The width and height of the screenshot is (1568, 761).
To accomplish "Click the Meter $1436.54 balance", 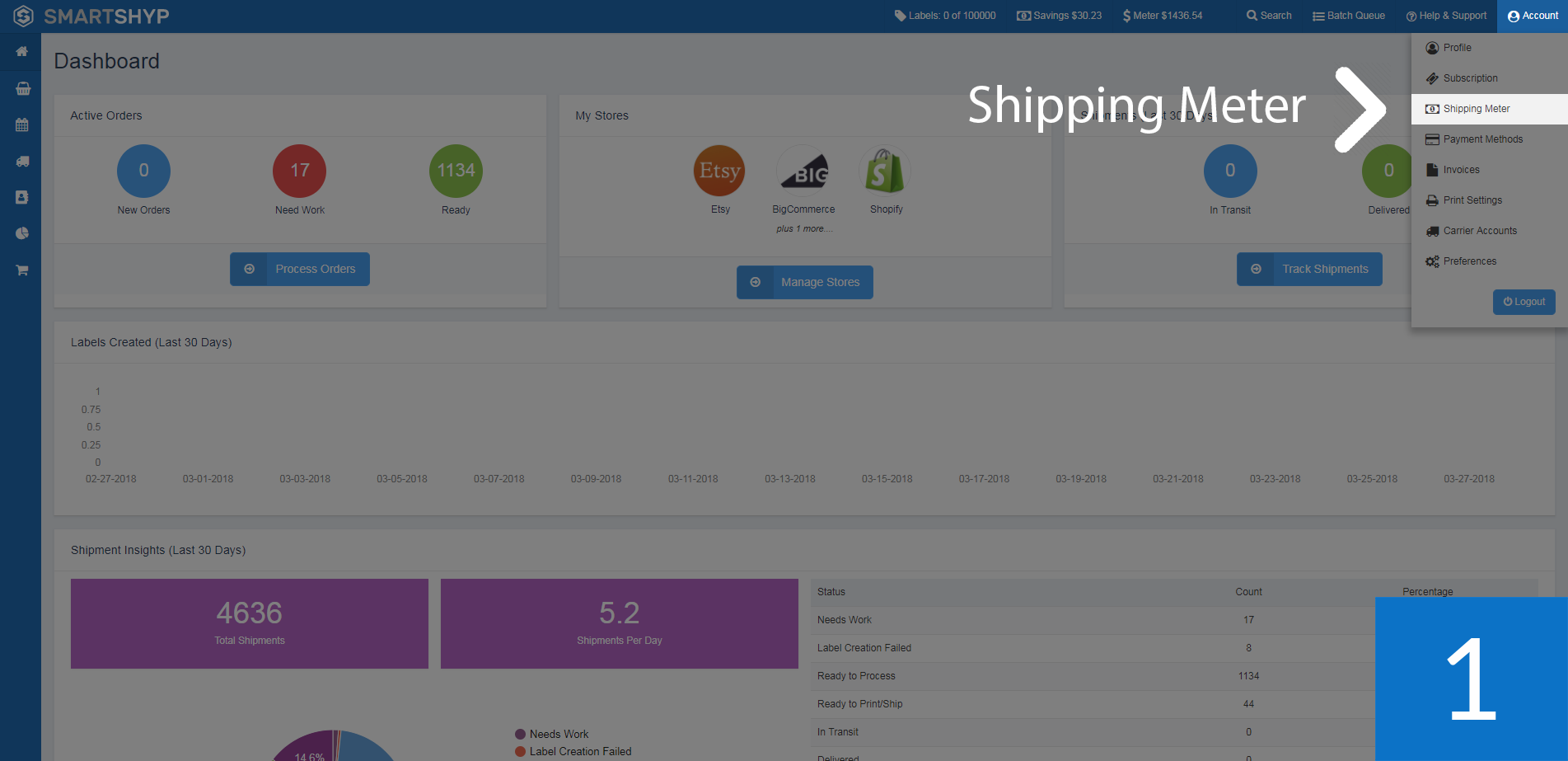I will 1163,16.
